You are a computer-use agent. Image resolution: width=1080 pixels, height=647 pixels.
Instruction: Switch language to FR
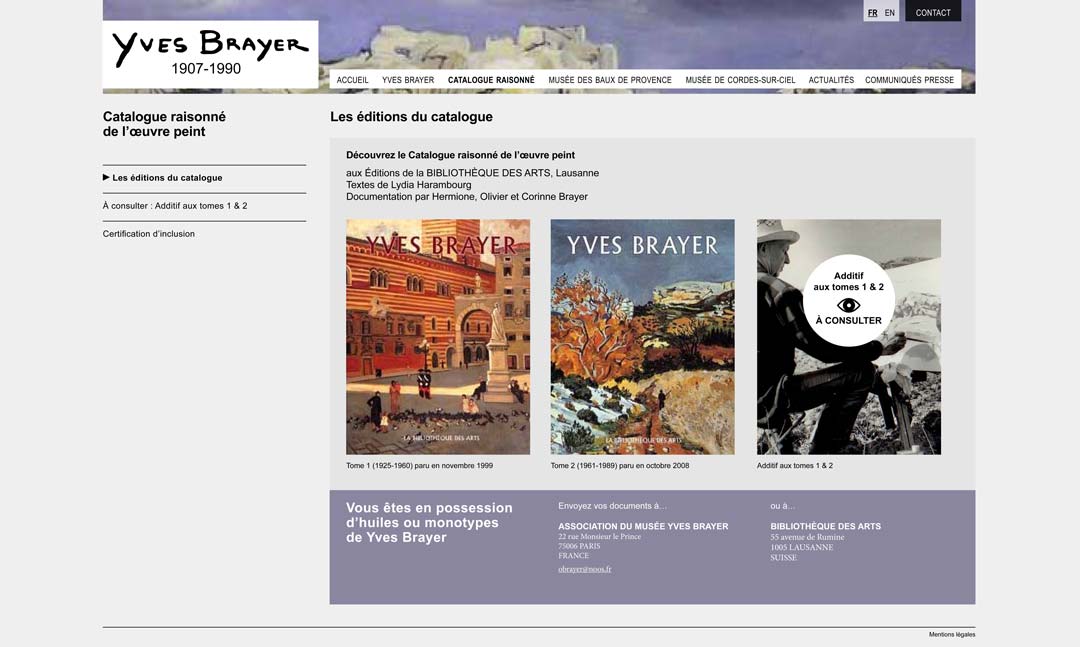click(873, 12)
